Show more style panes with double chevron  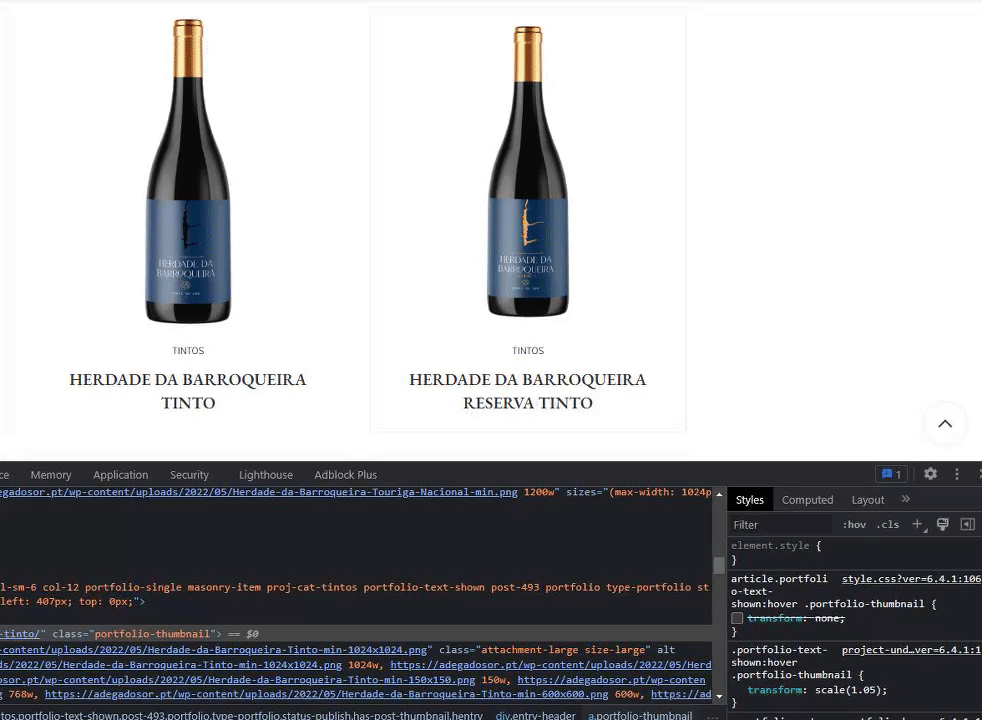click(x=906, y=499)
